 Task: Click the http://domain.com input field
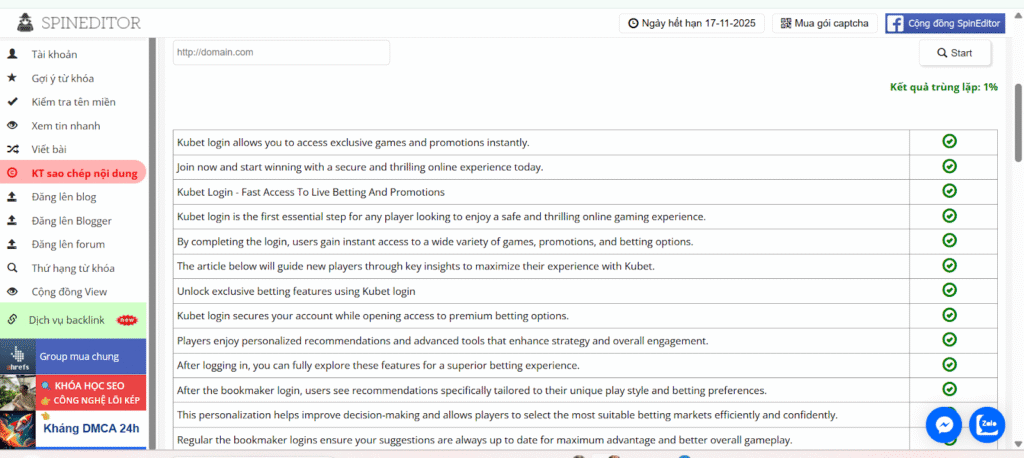(x=281, y=52)
